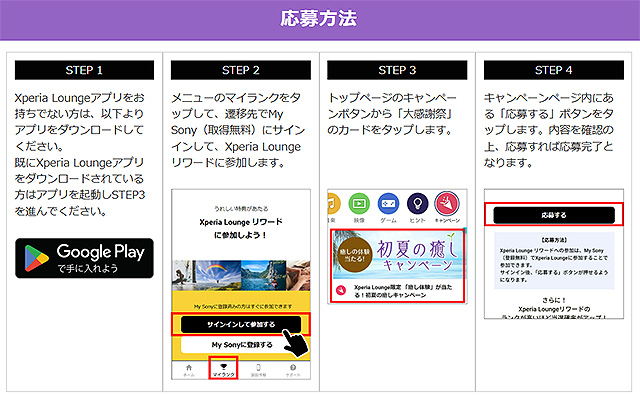Click the small pink icon beside campaign caption
This screenshot has width=640, height=395.
click(x=340, y=291)
